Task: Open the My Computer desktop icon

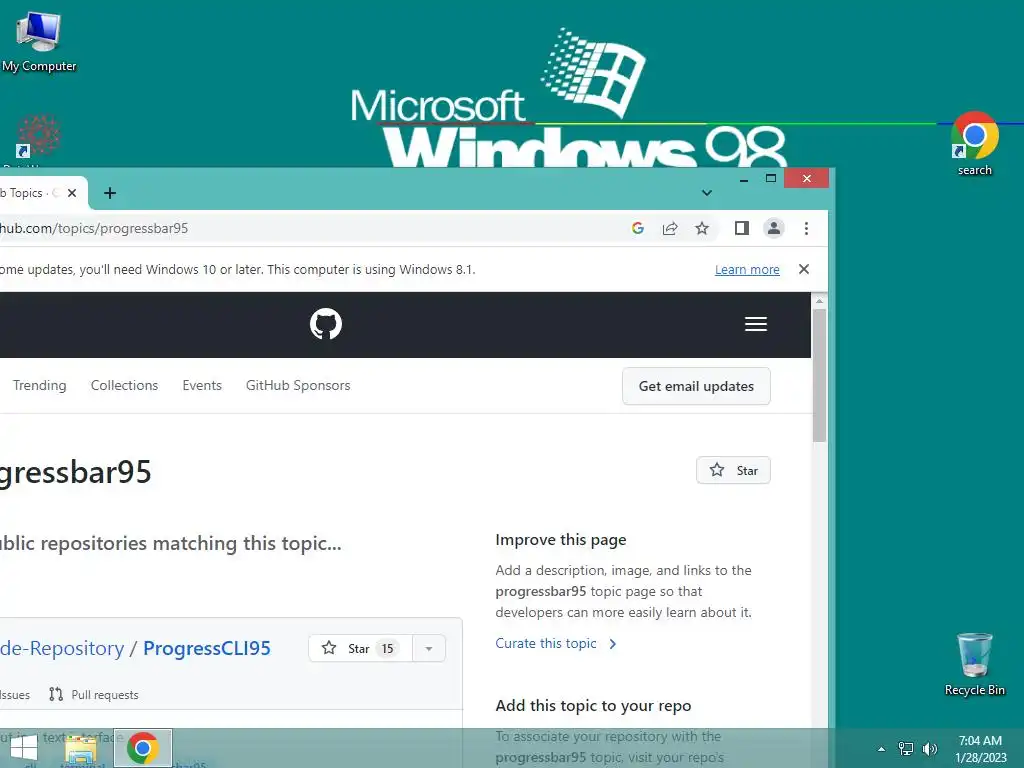Action: coord(39,42)
